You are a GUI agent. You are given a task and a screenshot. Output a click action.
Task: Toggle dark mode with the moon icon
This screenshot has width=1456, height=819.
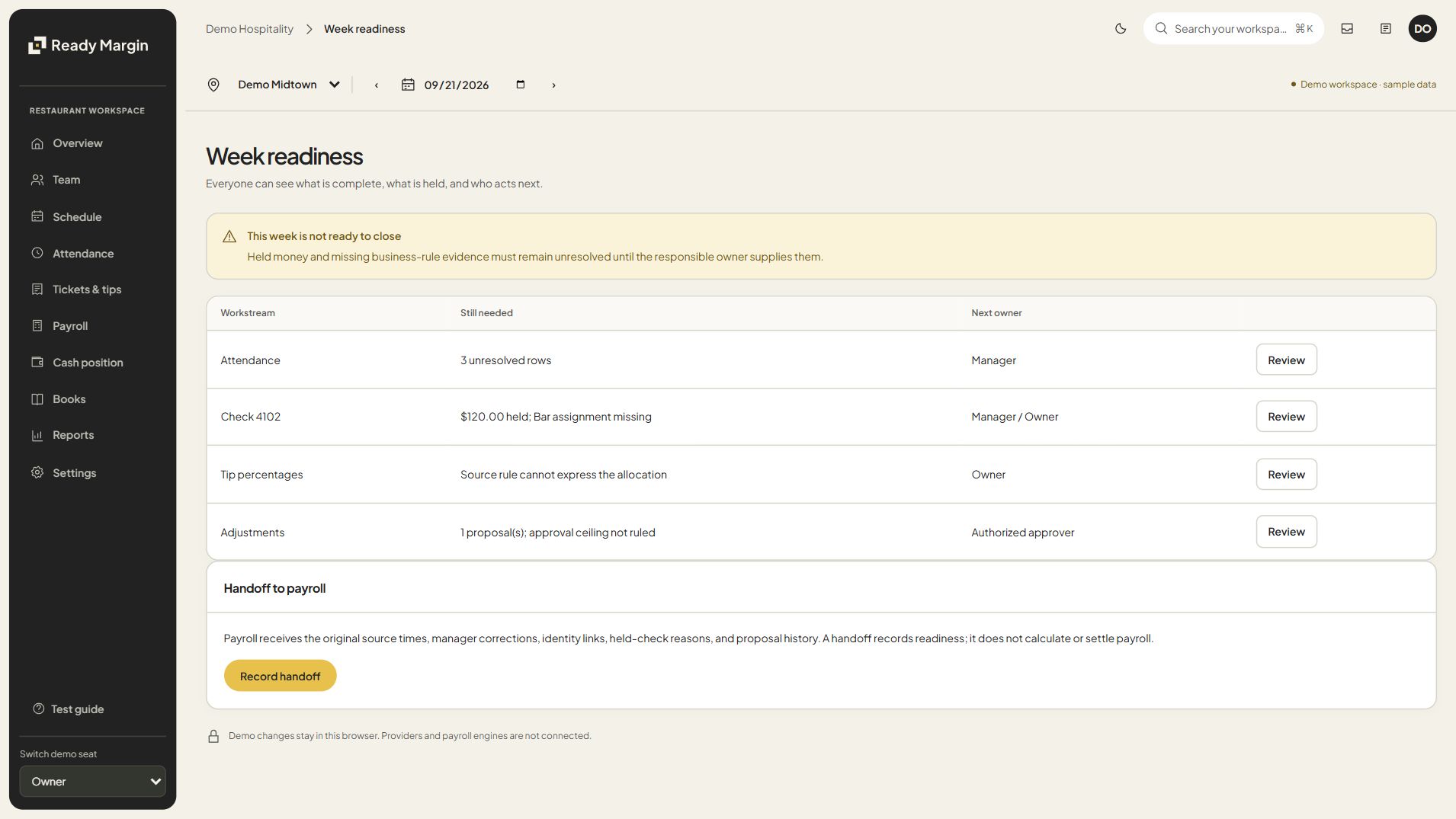pyautogui.click(x=1121, y=28)
